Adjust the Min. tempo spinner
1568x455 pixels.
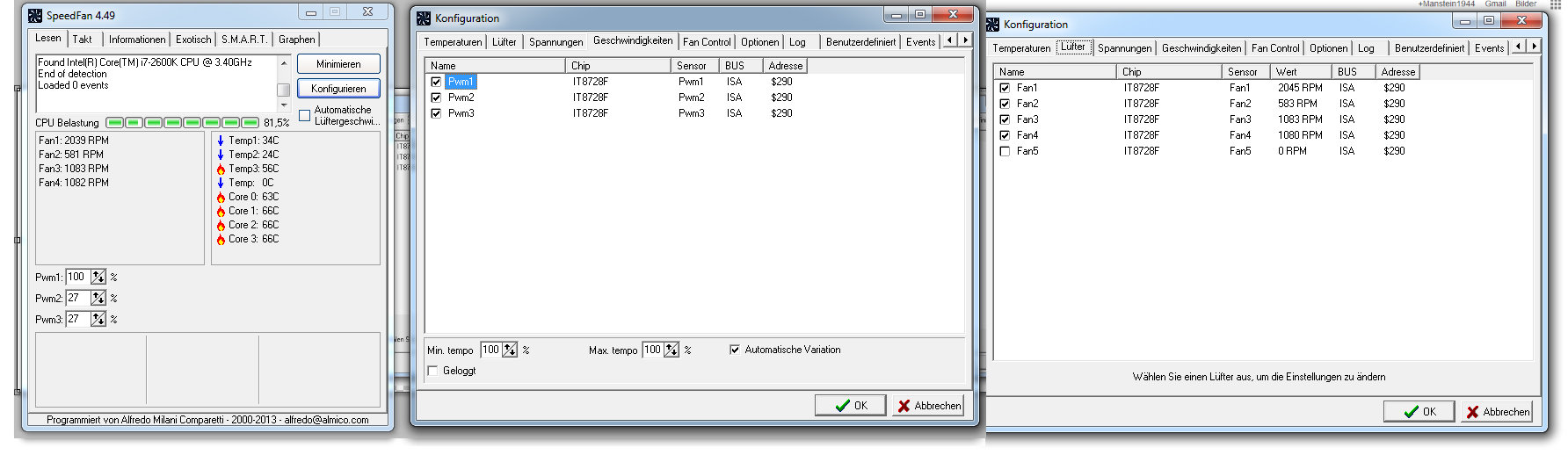coord(510,350)
